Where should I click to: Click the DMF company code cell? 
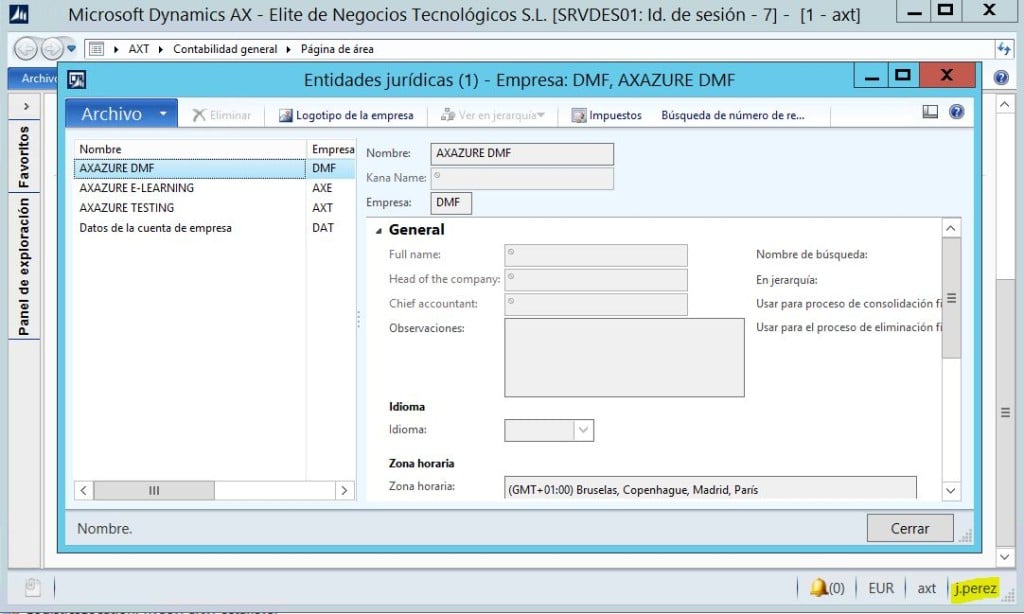tap(330, 169)
